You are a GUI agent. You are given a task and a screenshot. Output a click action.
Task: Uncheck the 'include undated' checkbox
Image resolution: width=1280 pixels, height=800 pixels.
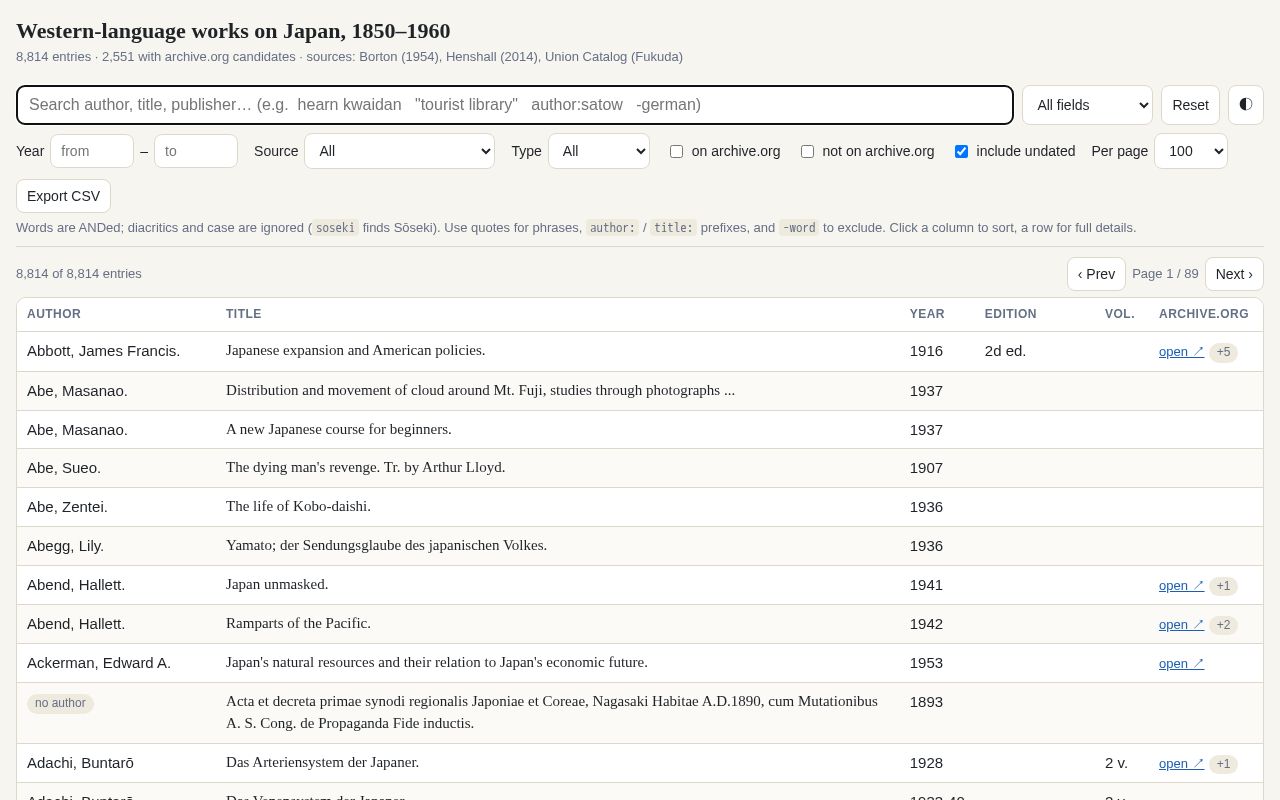pyautogui.click(x=961, y=151)
